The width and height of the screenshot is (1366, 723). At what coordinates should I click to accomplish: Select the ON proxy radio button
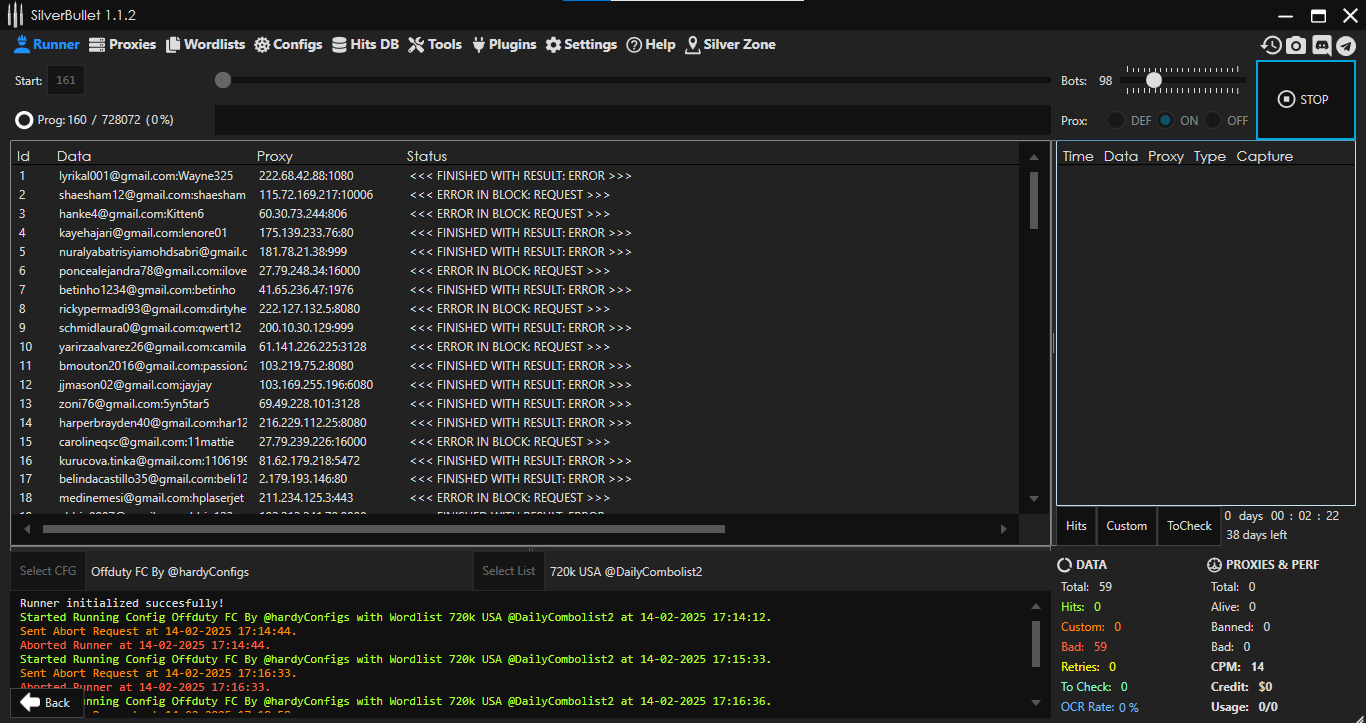pyautogui.click(x=1166, y=121)
